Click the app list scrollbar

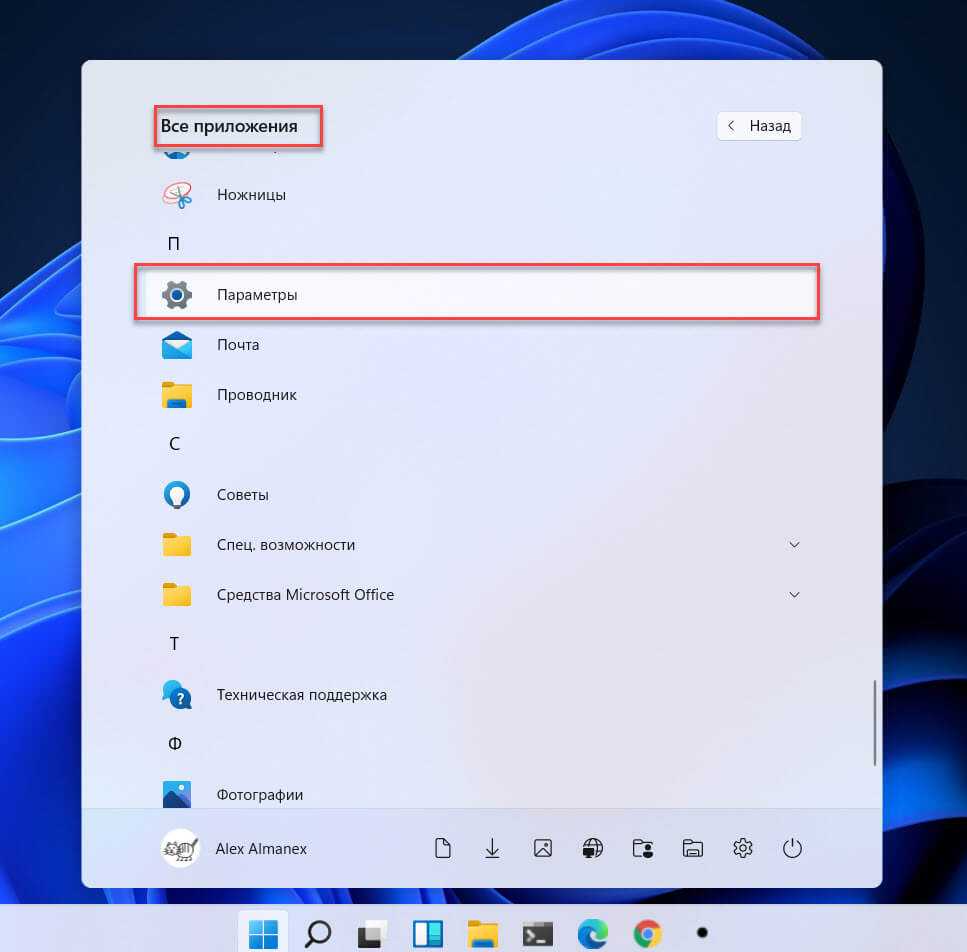[875, 720]
